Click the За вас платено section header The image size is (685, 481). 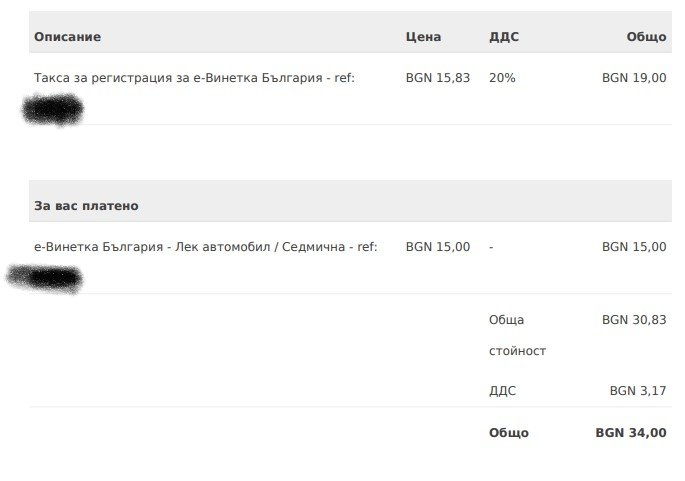[x=86, y=206]
